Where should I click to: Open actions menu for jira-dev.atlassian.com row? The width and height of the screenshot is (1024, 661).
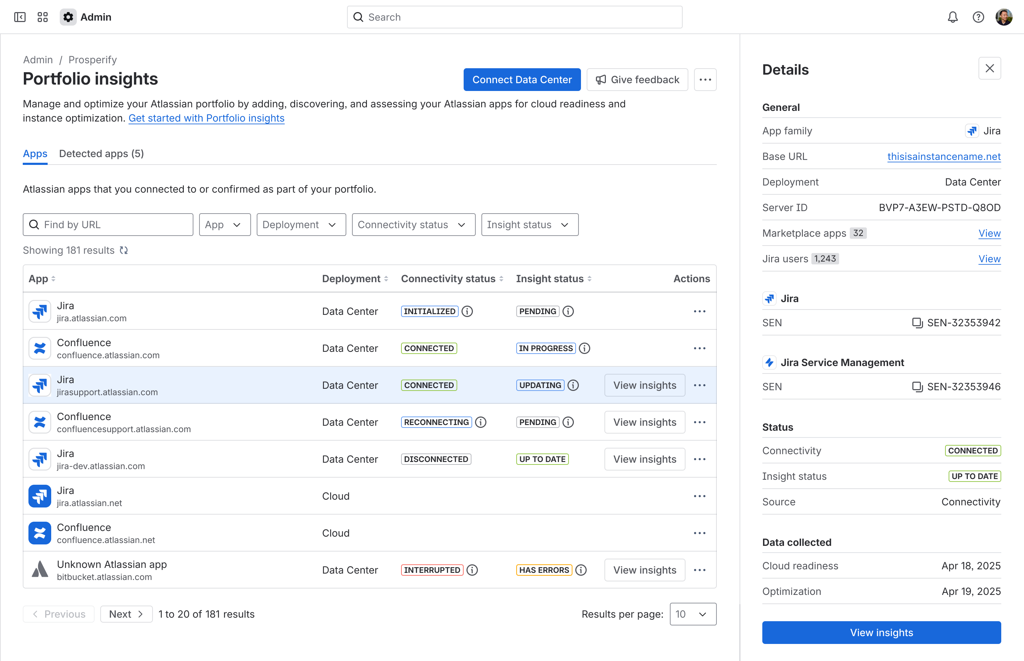(x=699, y=459)
